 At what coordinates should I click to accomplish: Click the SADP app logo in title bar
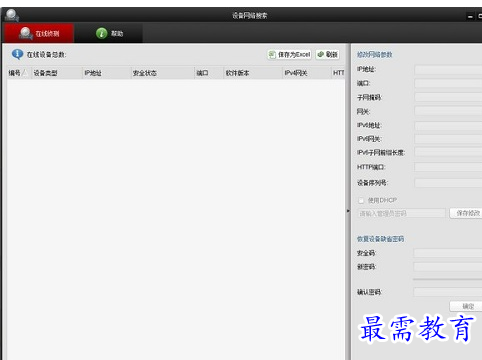[12, 15]
